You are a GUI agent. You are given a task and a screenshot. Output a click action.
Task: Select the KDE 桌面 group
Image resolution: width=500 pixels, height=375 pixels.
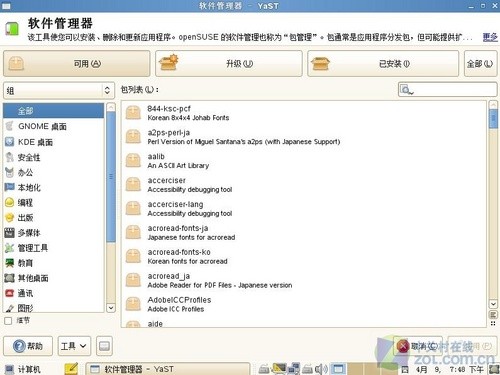pos(53,142)
